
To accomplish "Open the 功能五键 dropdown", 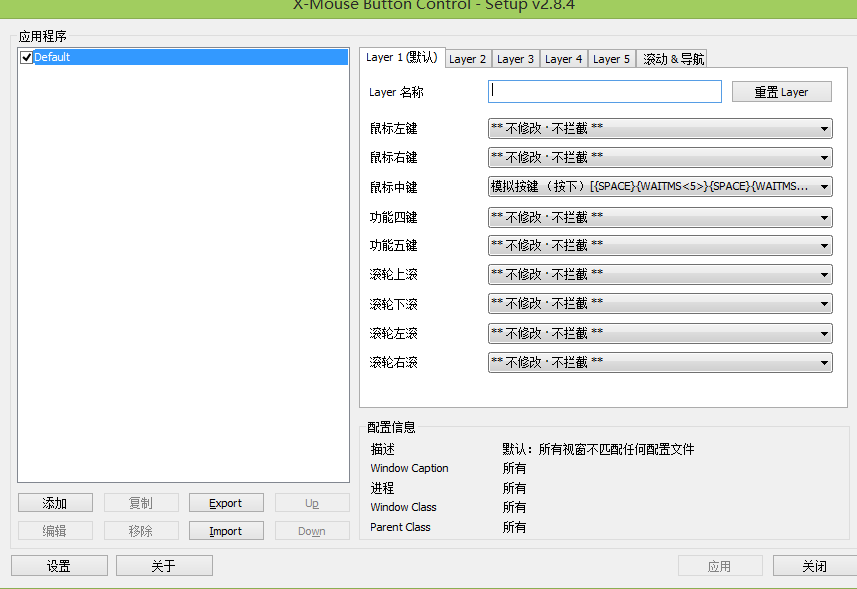I will (660, 245).
